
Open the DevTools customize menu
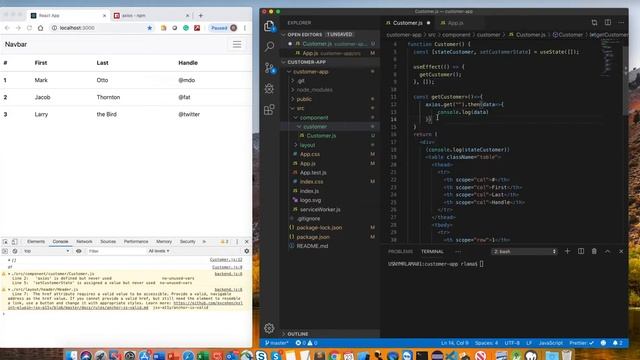point(237,242)
